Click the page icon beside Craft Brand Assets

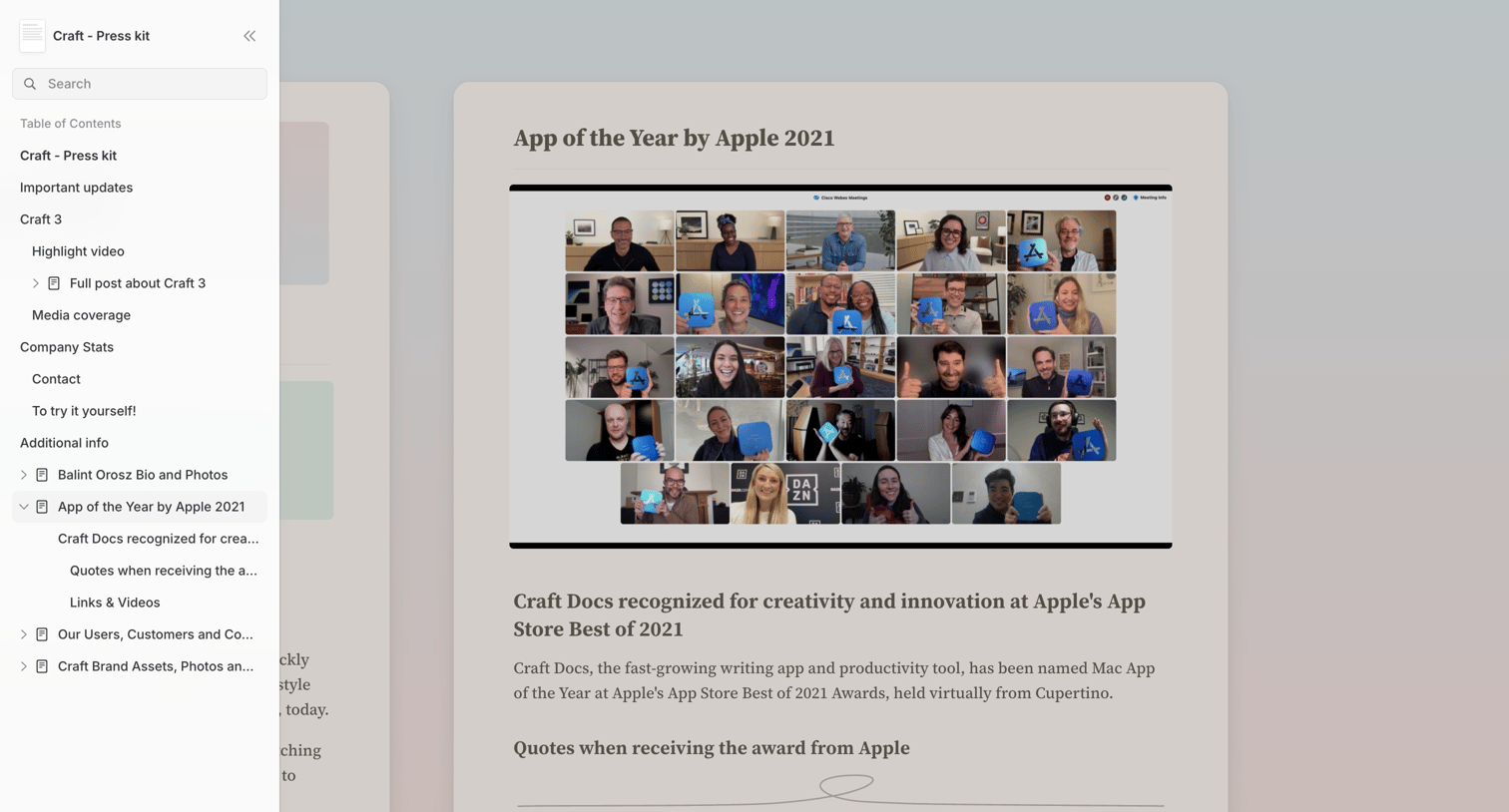coord(42,666)
